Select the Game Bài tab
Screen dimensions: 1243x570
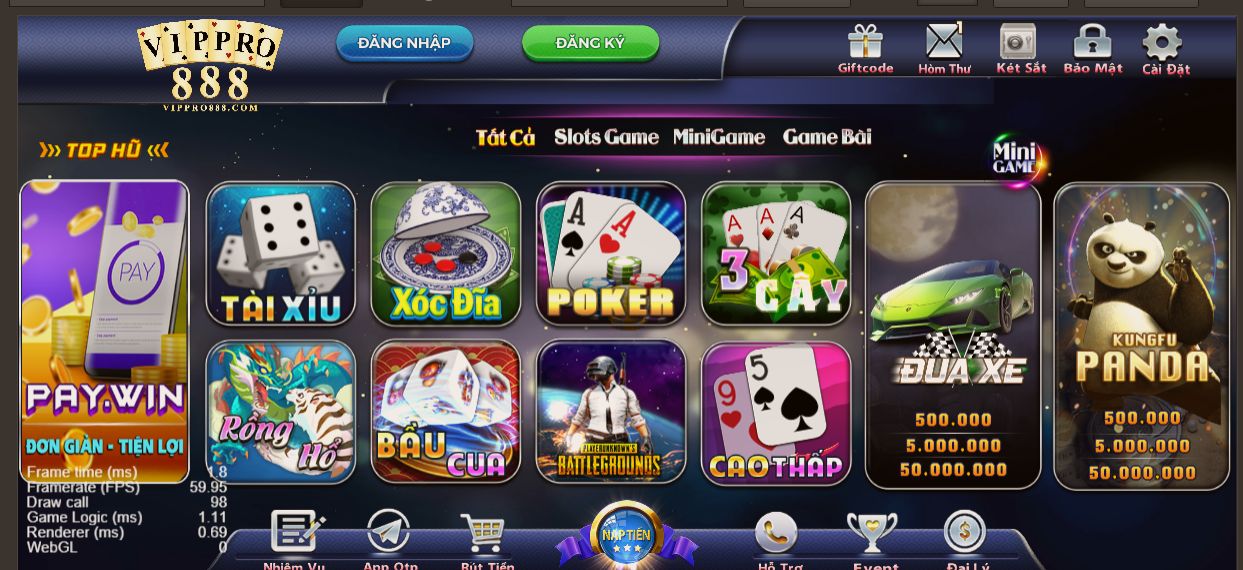[827, 137]
